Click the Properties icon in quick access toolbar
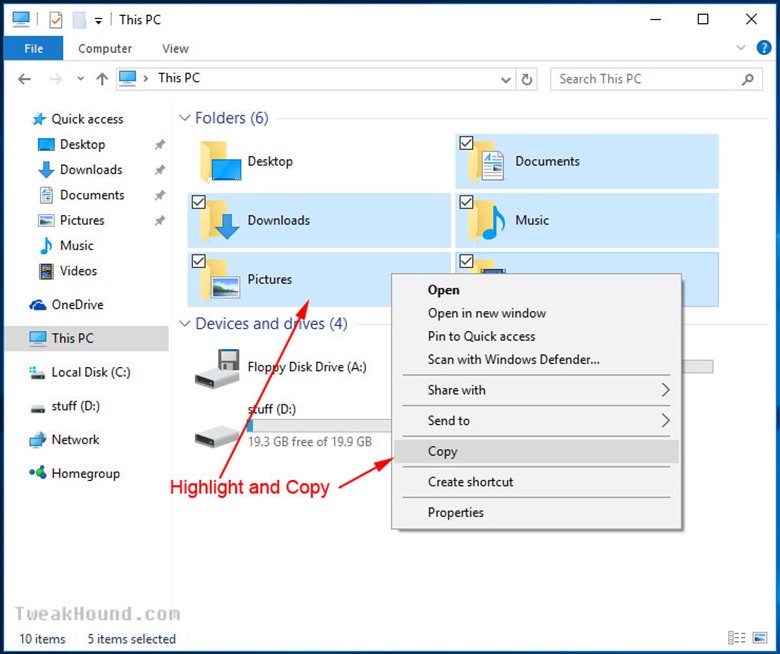The image size is (780, 654). point(56,20)
